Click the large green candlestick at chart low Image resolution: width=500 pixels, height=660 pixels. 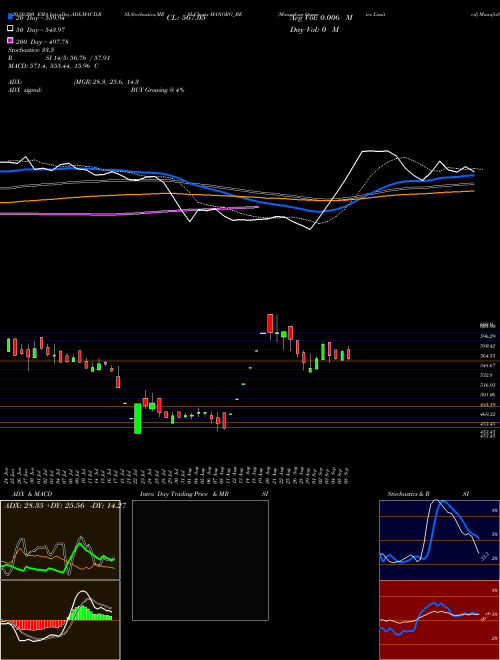[x=138, y=418]
